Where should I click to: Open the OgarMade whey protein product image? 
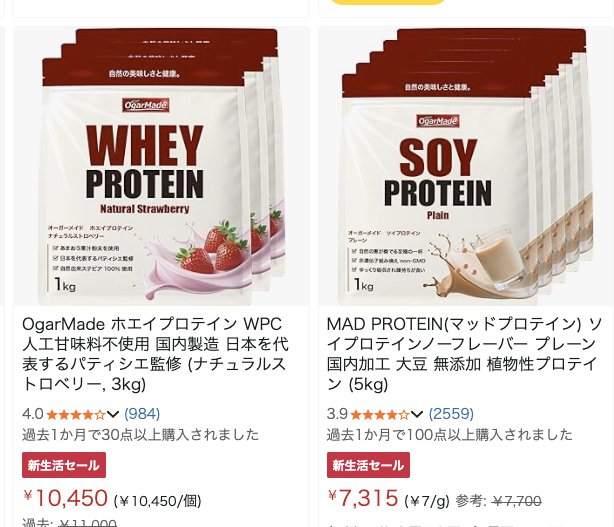coord(161,166)
